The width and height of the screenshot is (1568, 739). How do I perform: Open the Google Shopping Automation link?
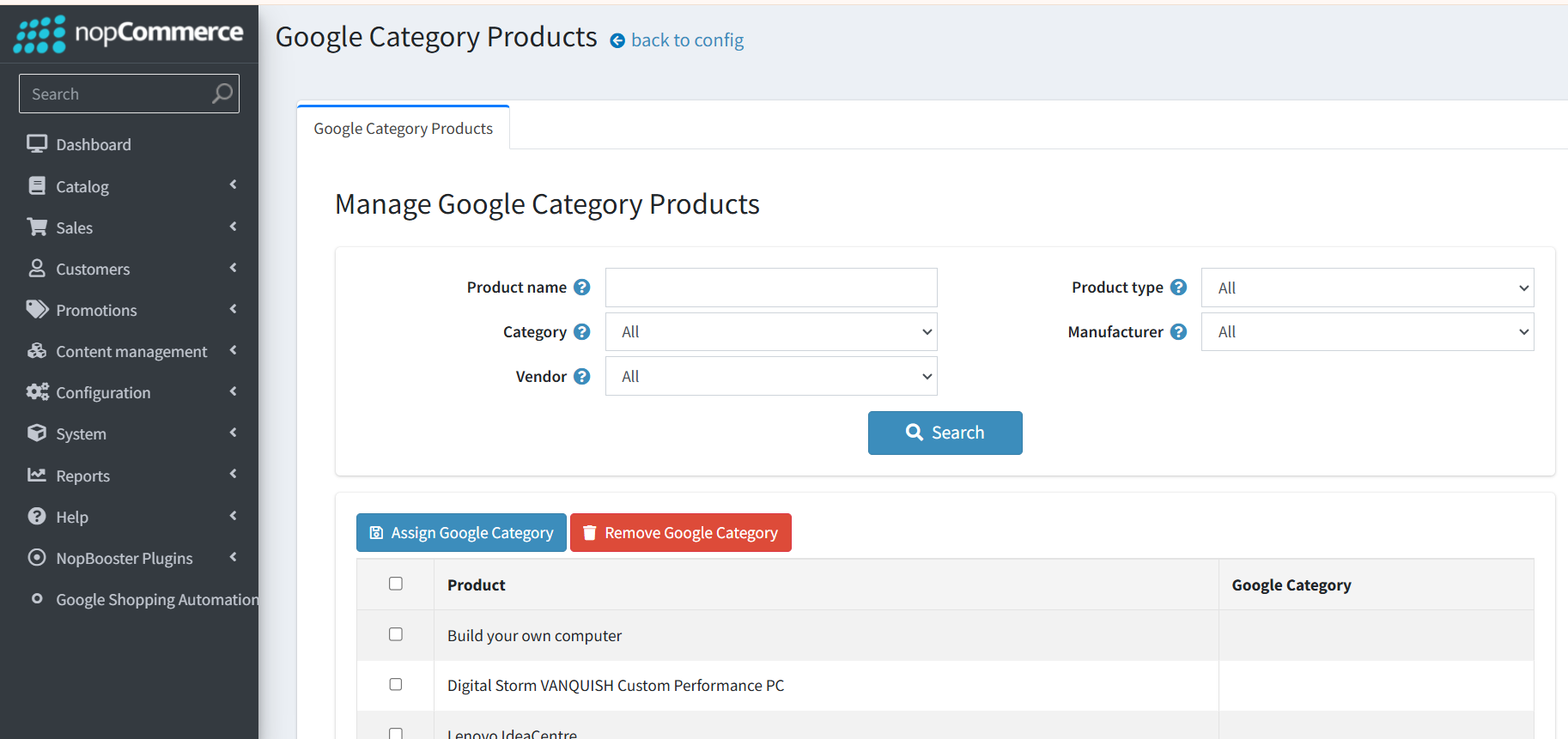tap(157, 599)
